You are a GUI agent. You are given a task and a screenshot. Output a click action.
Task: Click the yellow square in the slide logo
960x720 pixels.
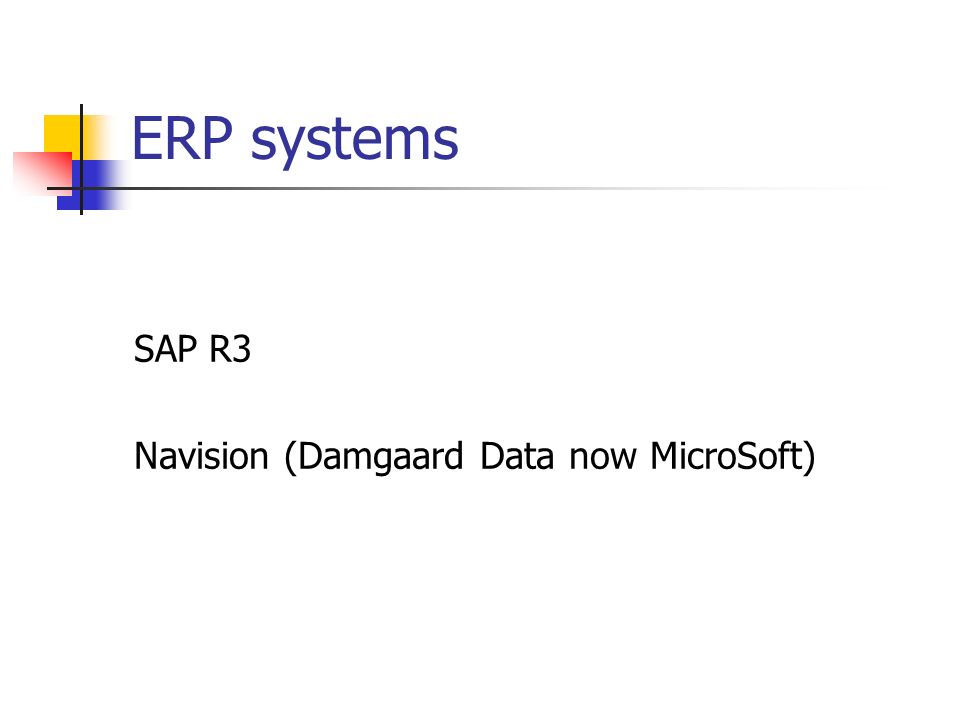coord(61,134)
